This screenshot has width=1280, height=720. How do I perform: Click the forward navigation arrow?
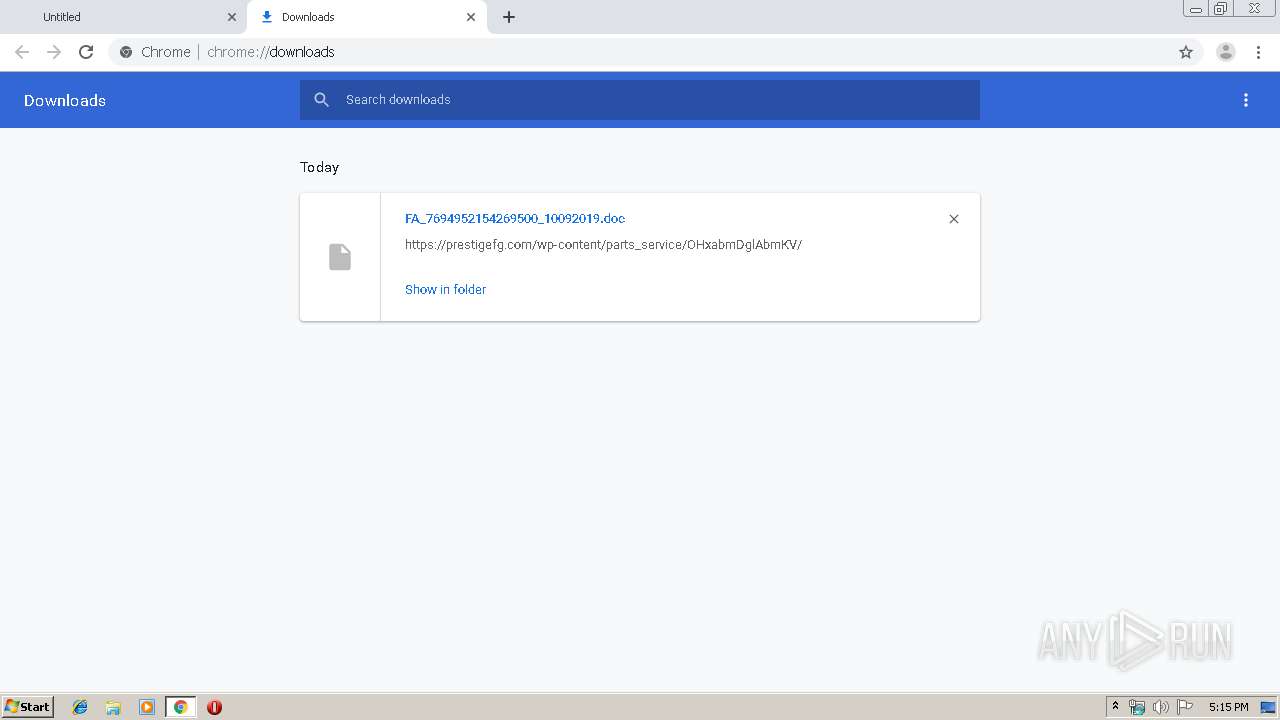click(54, 52)
